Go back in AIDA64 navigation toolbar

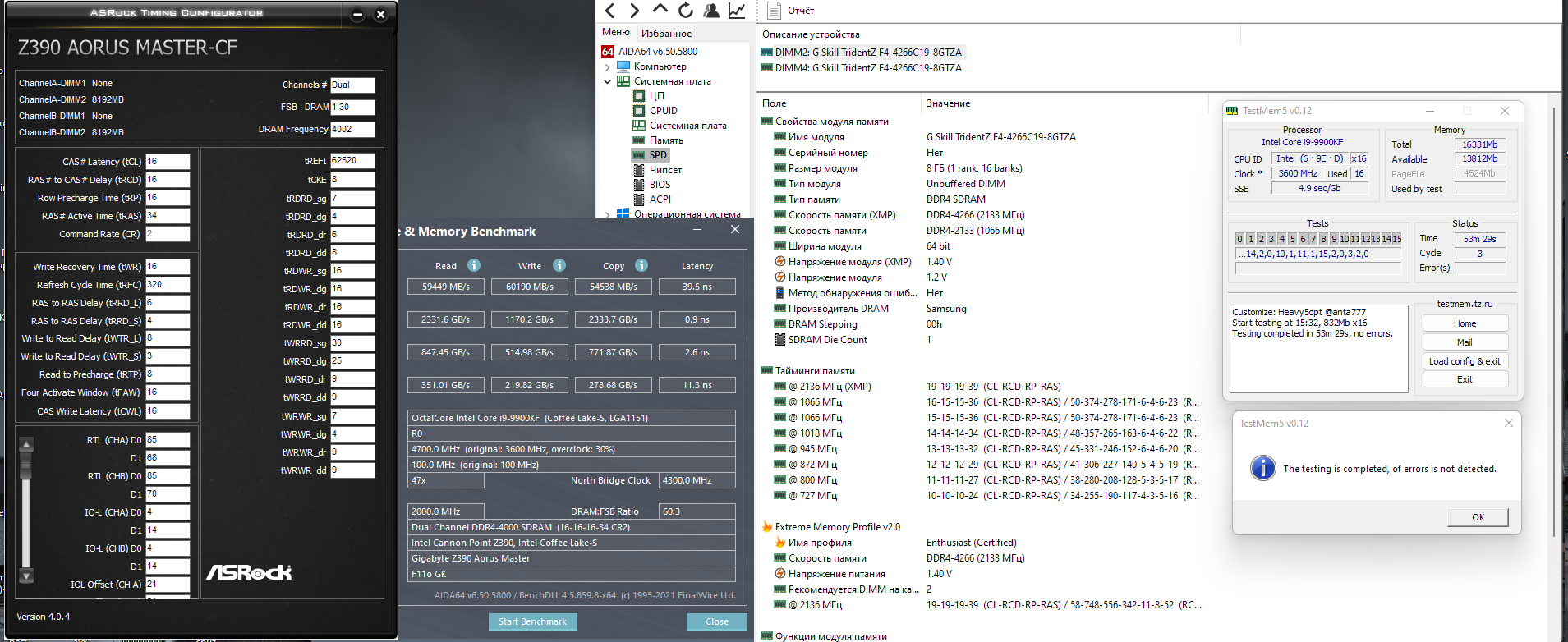click(x=609, y=11)
